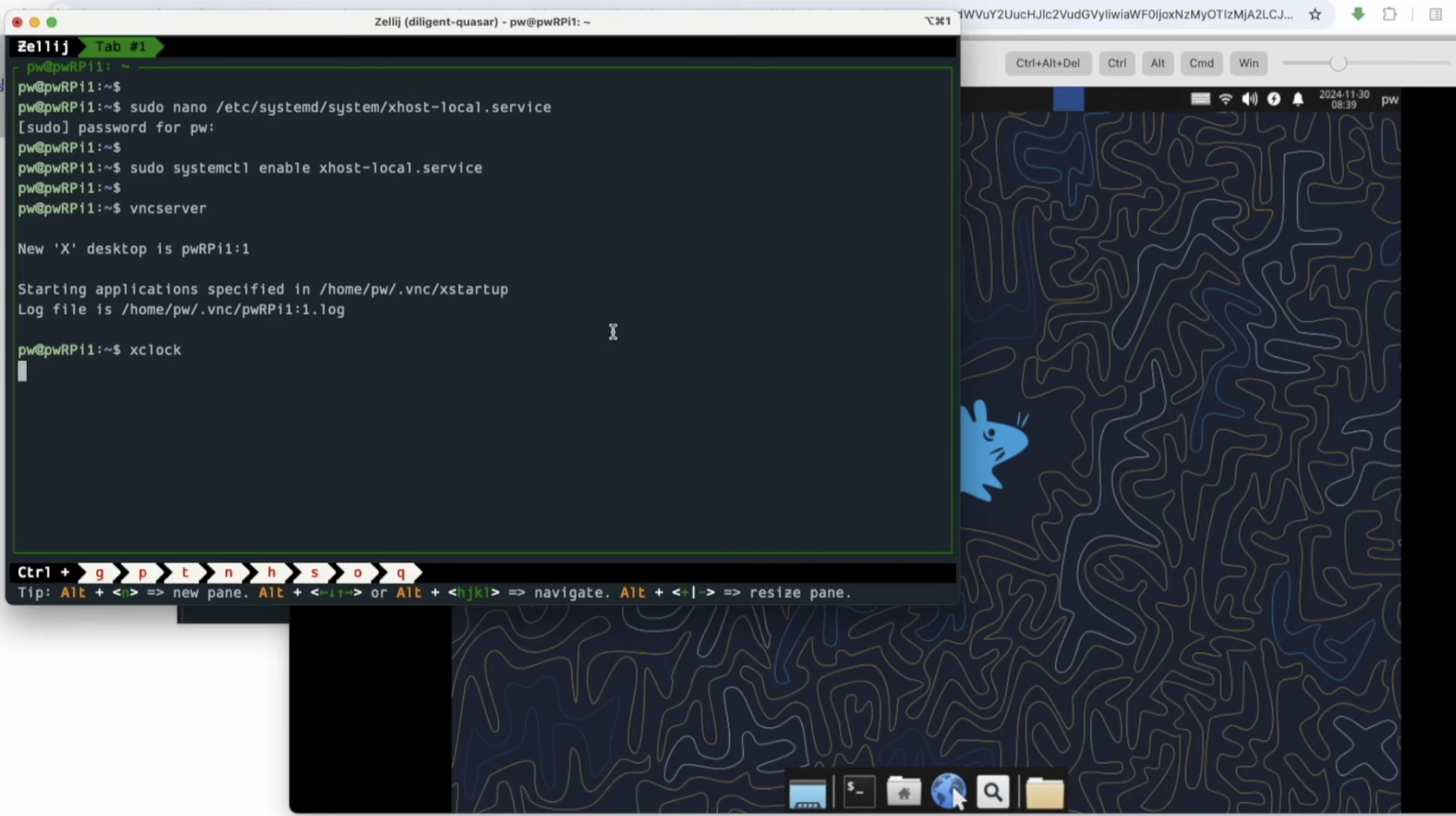Open the home folder dock icon

(x=903, y=792)
